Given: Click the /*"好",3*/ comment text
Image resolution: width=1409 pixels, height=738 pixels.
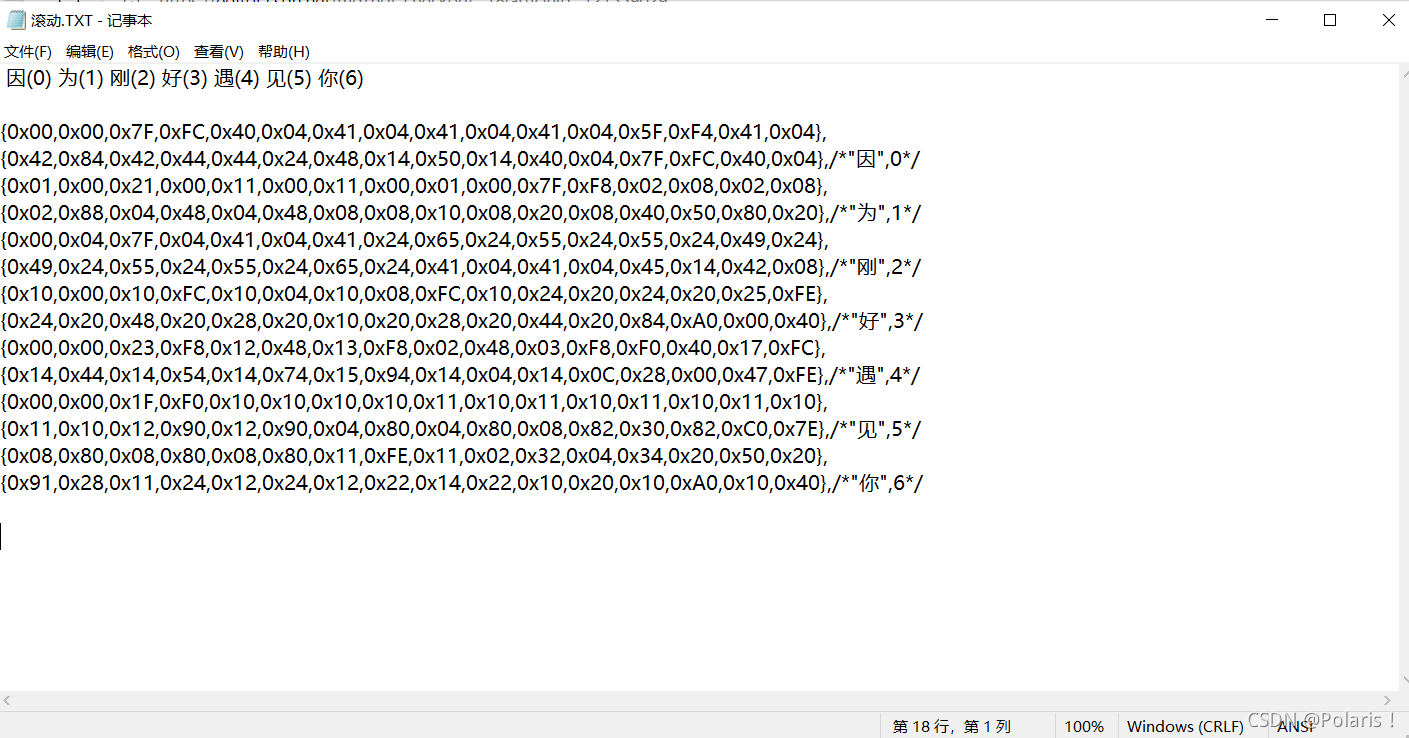Looking at the screenshot, I should (877, 321).
